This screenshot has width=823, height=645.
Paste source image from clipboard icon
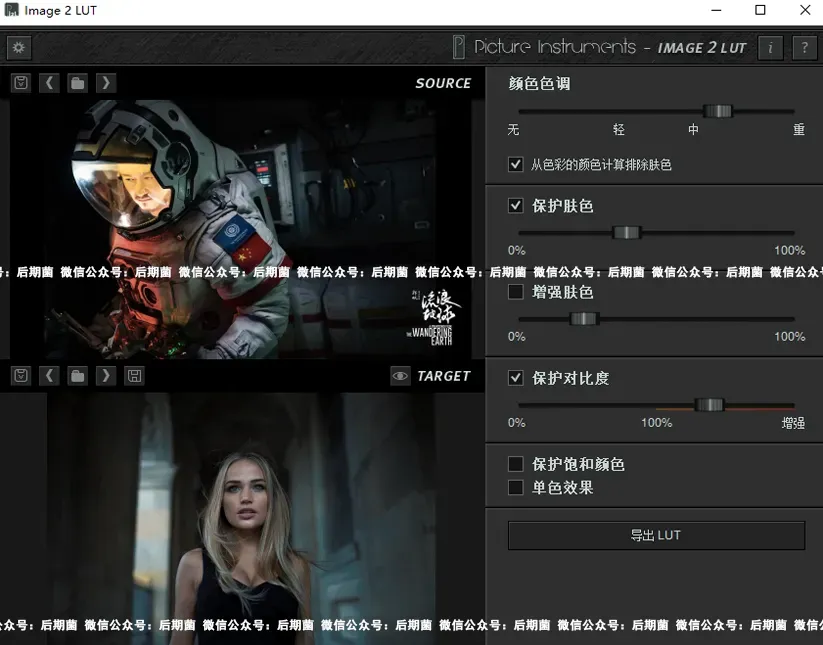[x=21, y=83]
